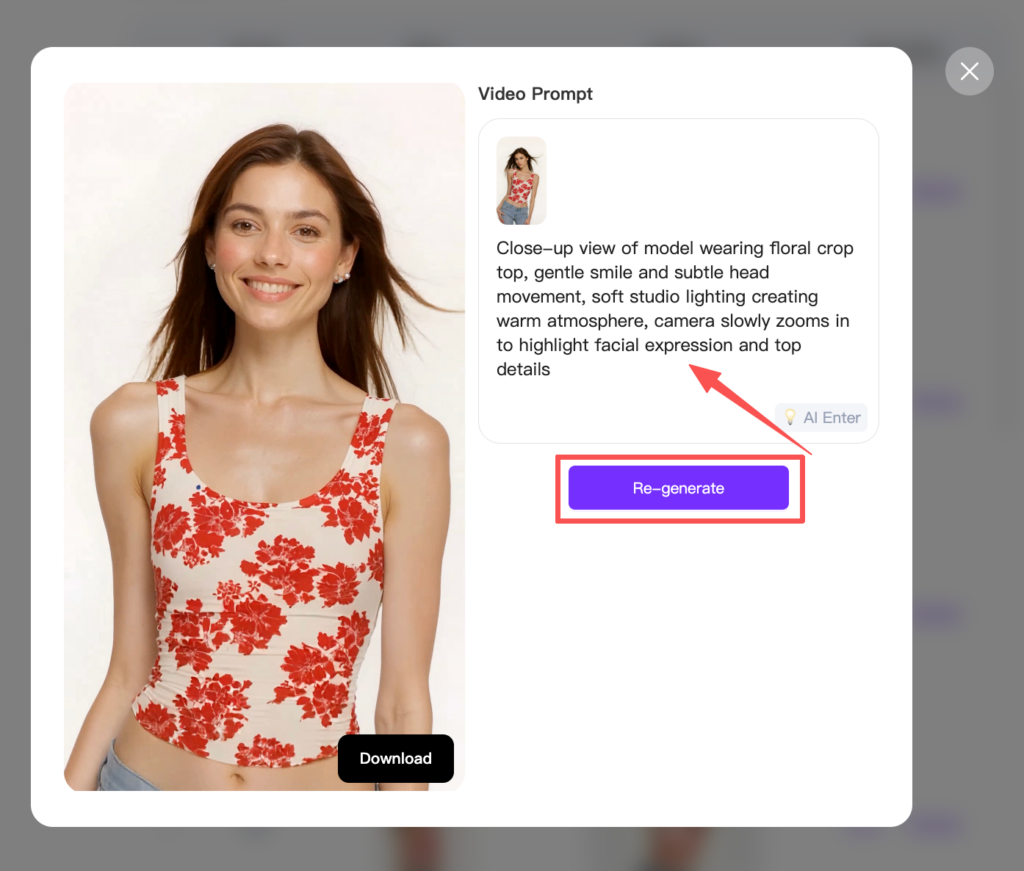Click the large generated model preview

tap(264, 436)
